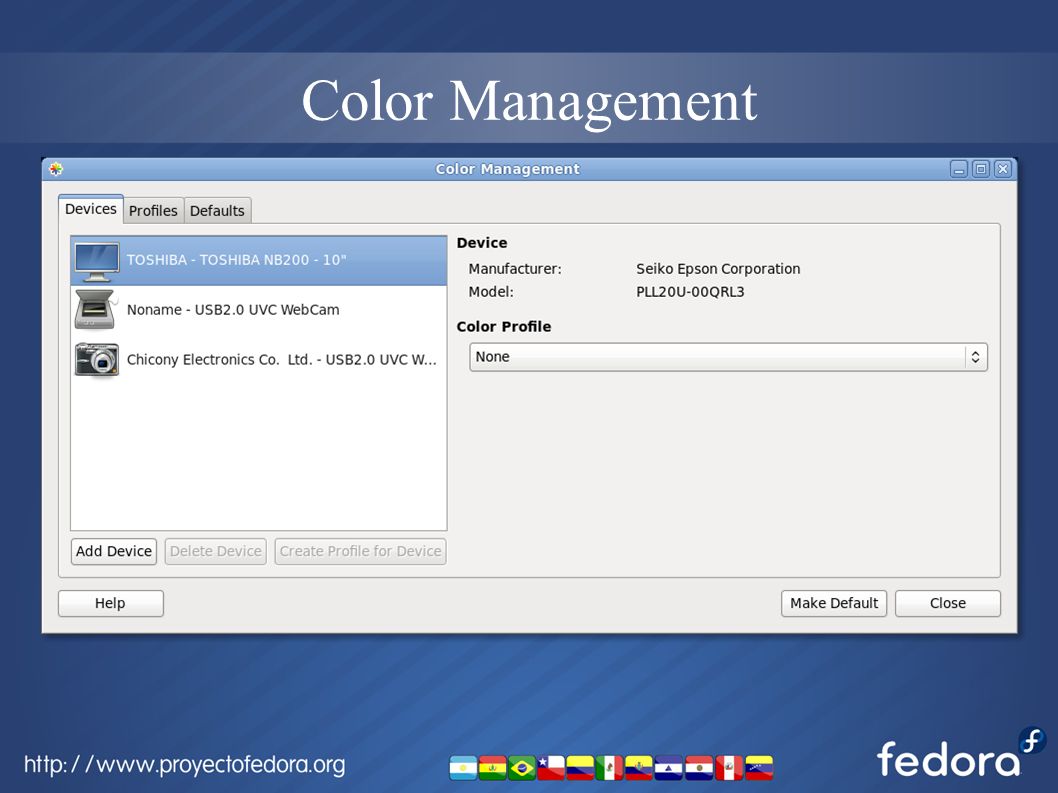Open the Color Profile combo box showing None
Screen dimensions: 1058x793
point(728,357)
